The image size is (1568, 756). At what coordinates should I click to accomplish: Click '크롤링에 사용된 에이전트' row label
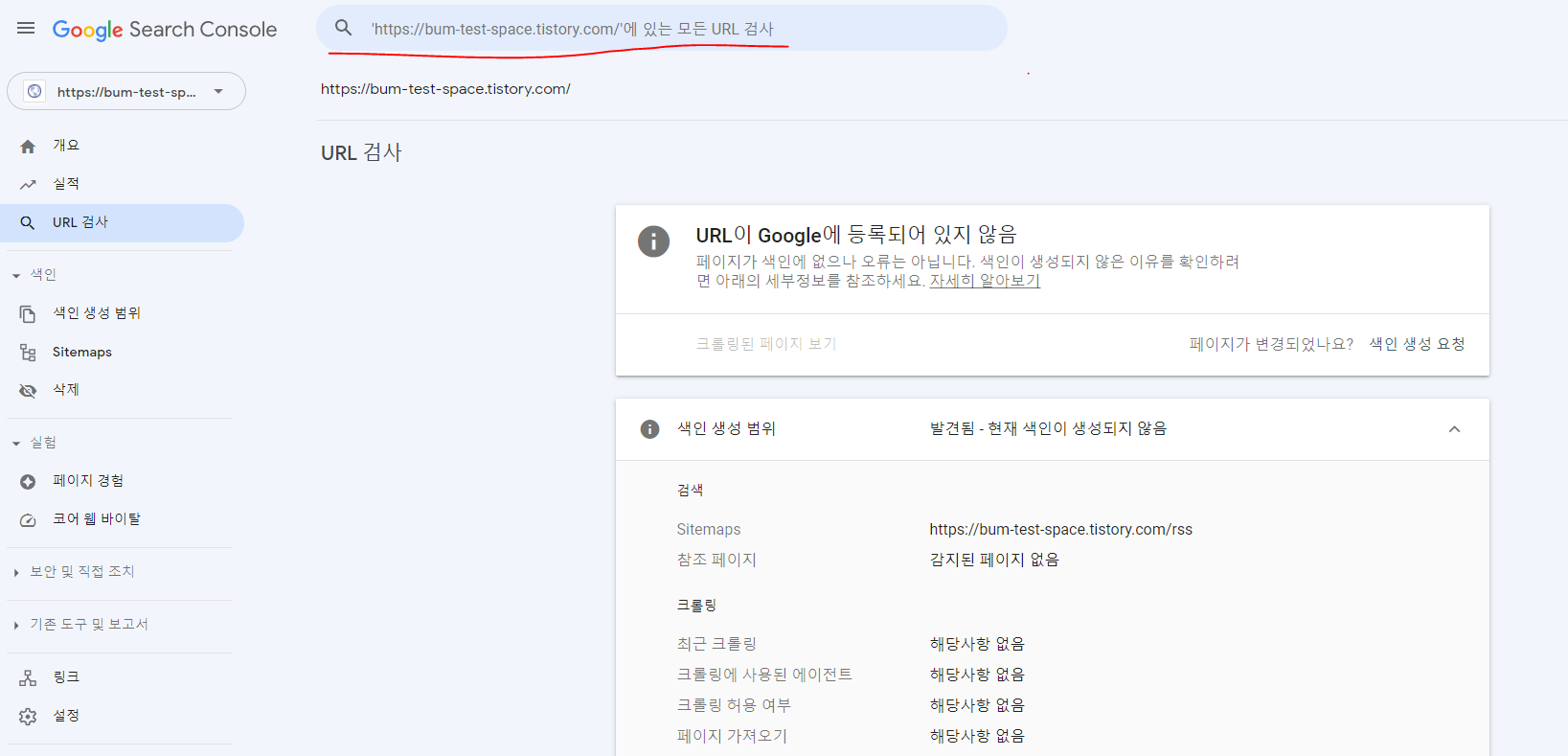[764, 675]
